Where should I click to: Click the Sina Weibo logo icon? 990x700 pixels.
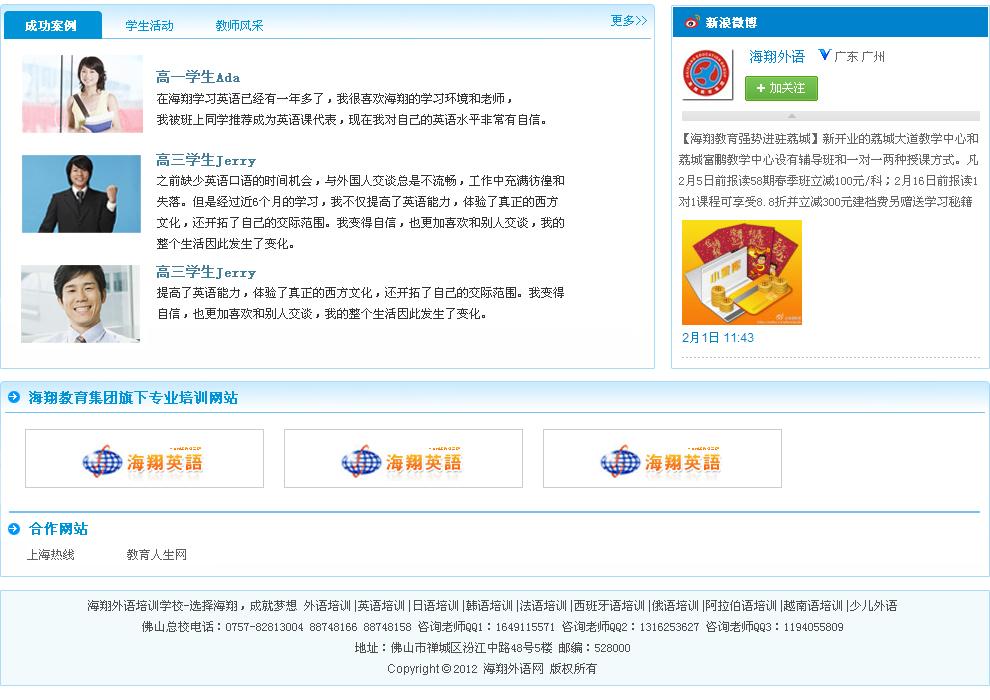tap(692, 23)
